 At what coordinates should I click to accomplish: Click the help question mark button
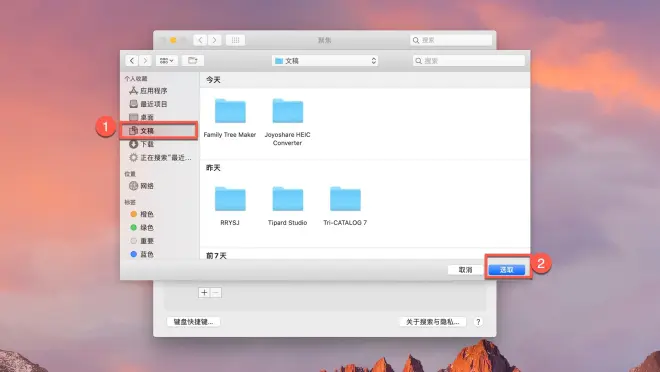pos(478,322)
